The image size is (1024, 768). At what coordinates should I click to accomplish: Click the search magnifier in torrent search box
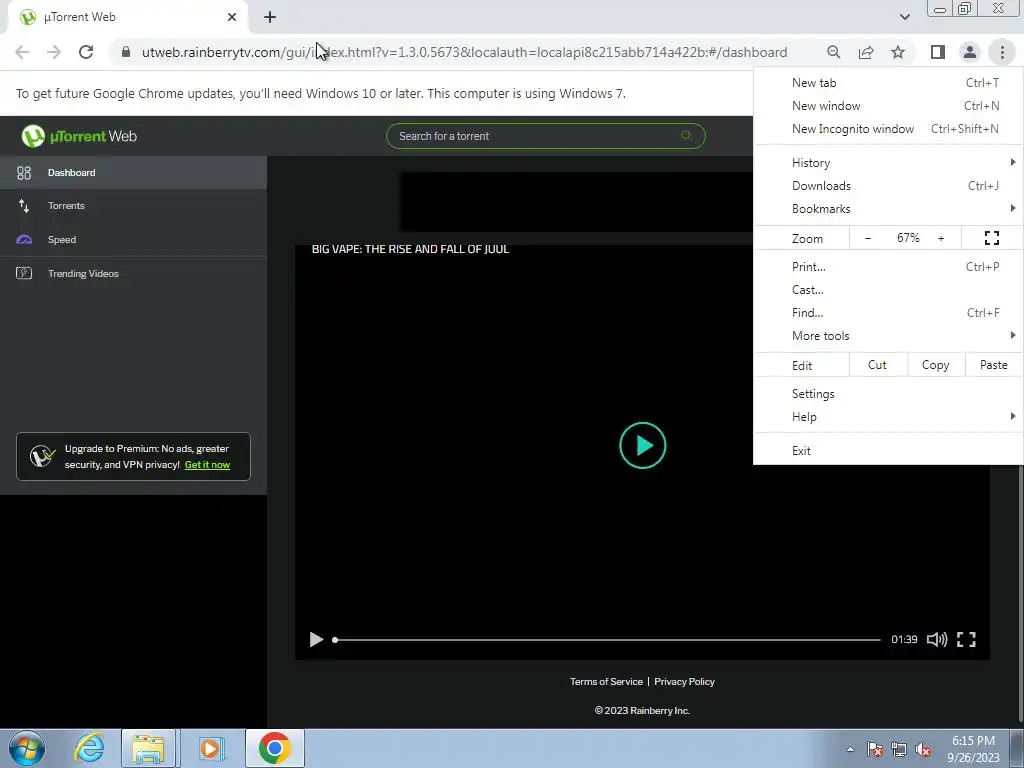pyautogui.click(x=686, y=136)
